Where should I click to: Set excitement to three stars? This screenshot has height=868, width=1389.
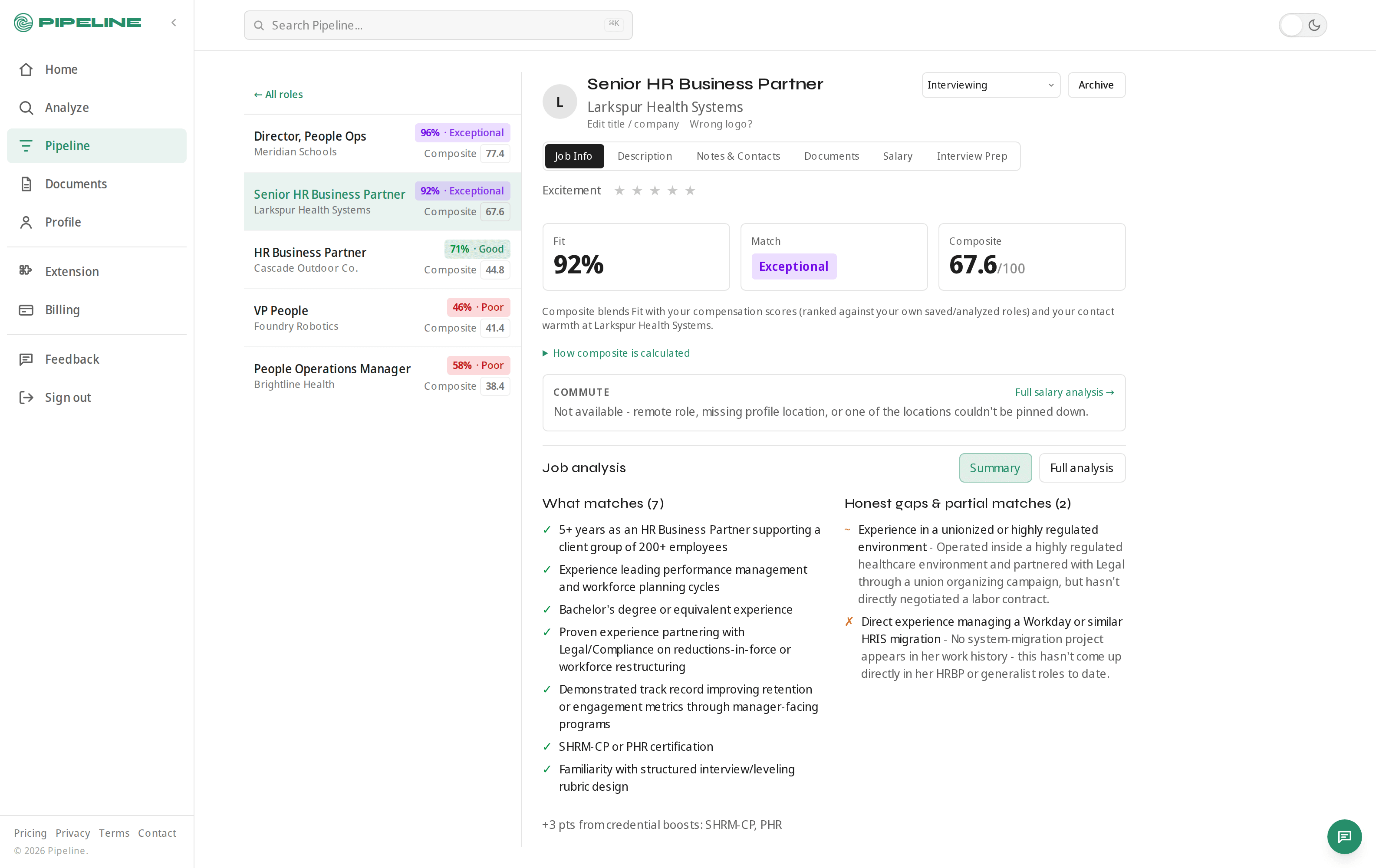click(x=655, y=191)
